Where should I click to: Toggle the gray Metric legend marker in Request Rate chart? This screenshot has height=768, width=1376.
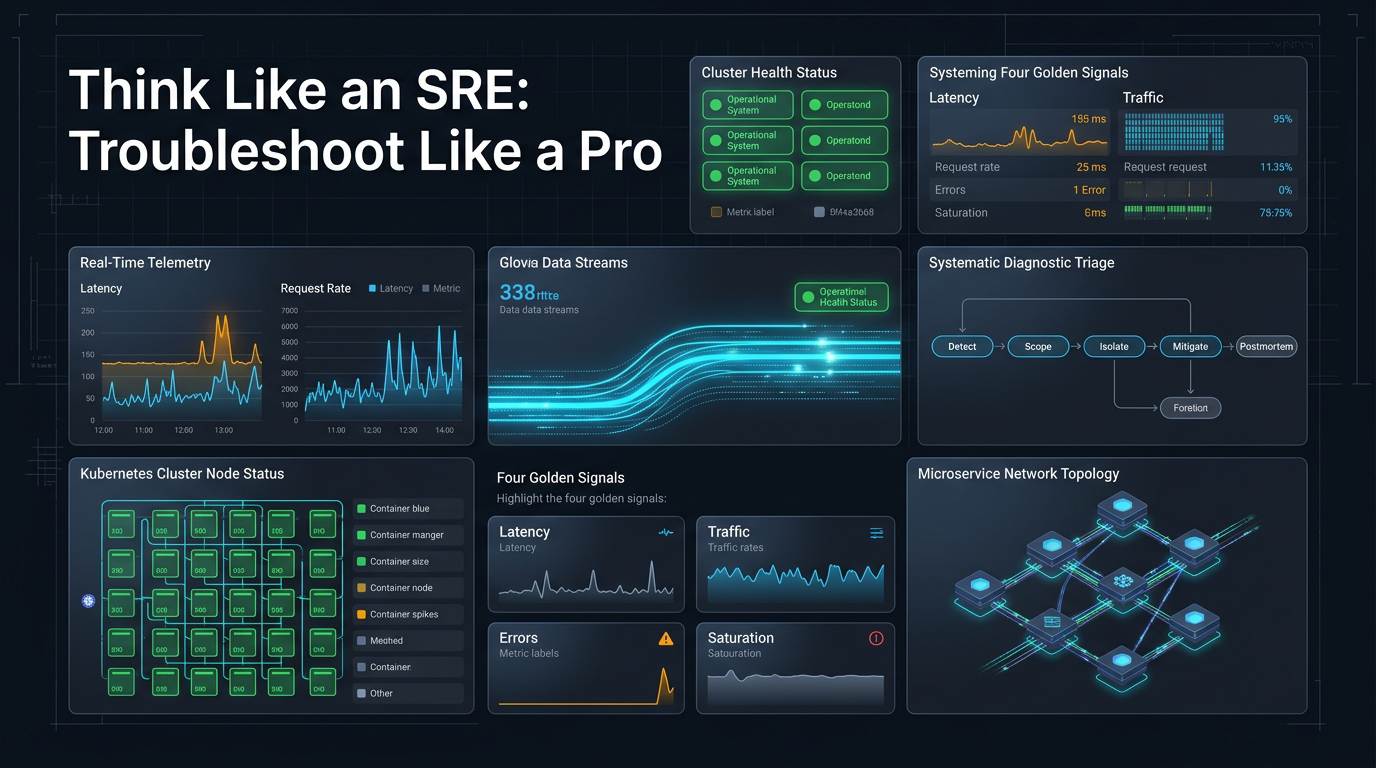tap(426, 288)
